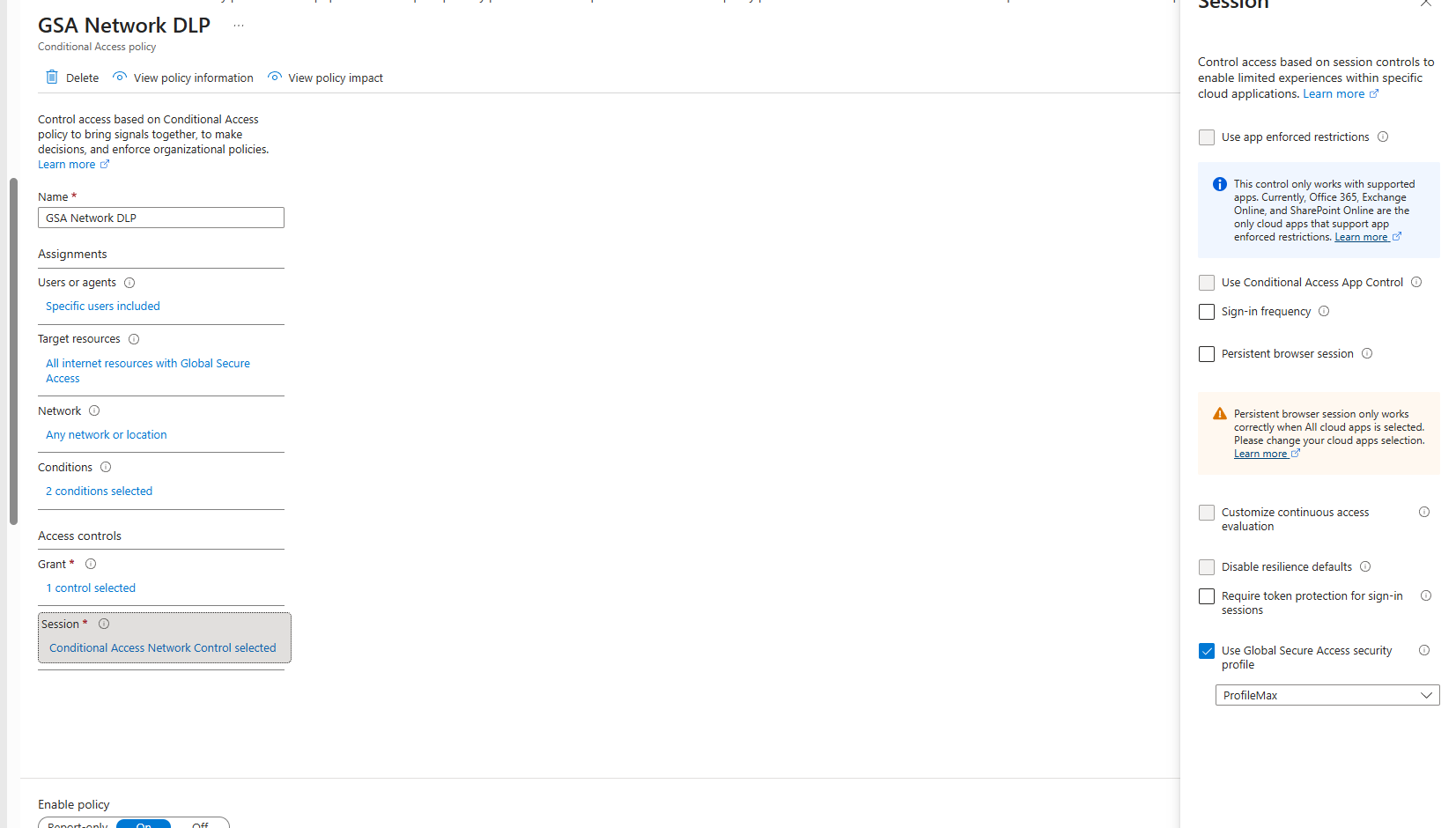This screenshot has height=828, width=1456.
Task: Click into the policy Name field
Action: tap(161, 218)
